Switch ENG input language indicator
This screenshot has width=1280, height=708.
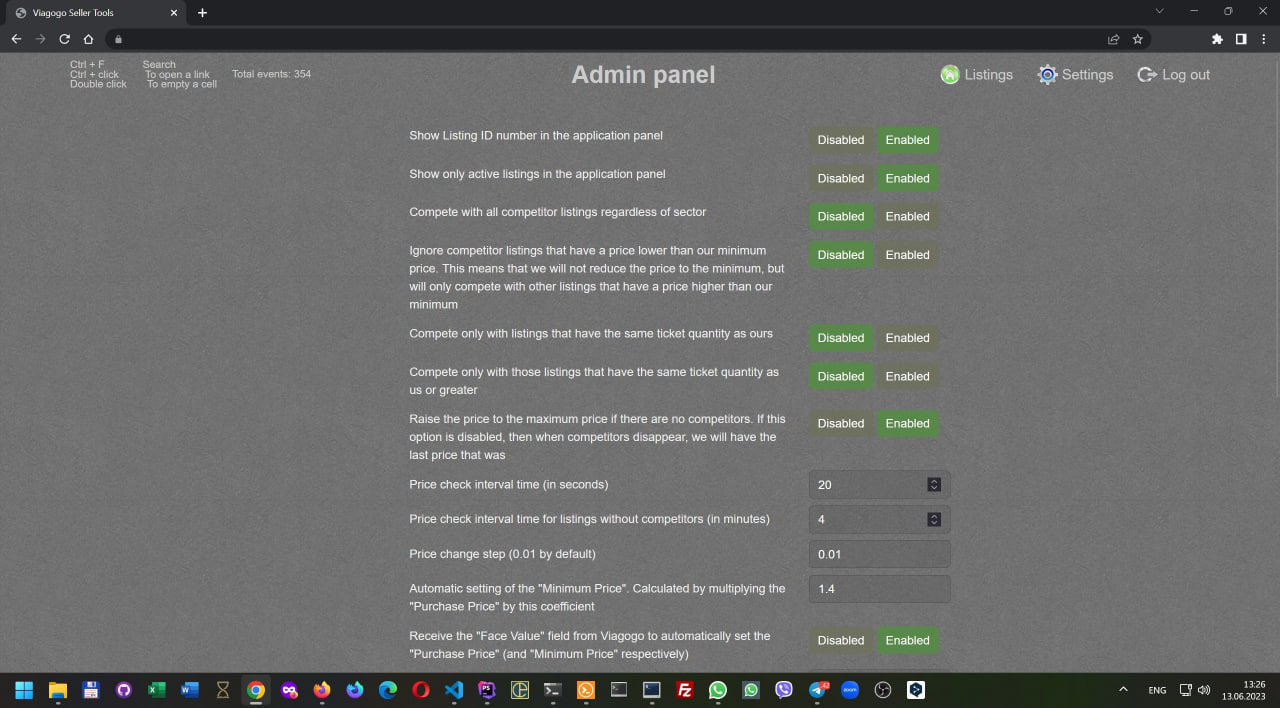coord(1157,690)
